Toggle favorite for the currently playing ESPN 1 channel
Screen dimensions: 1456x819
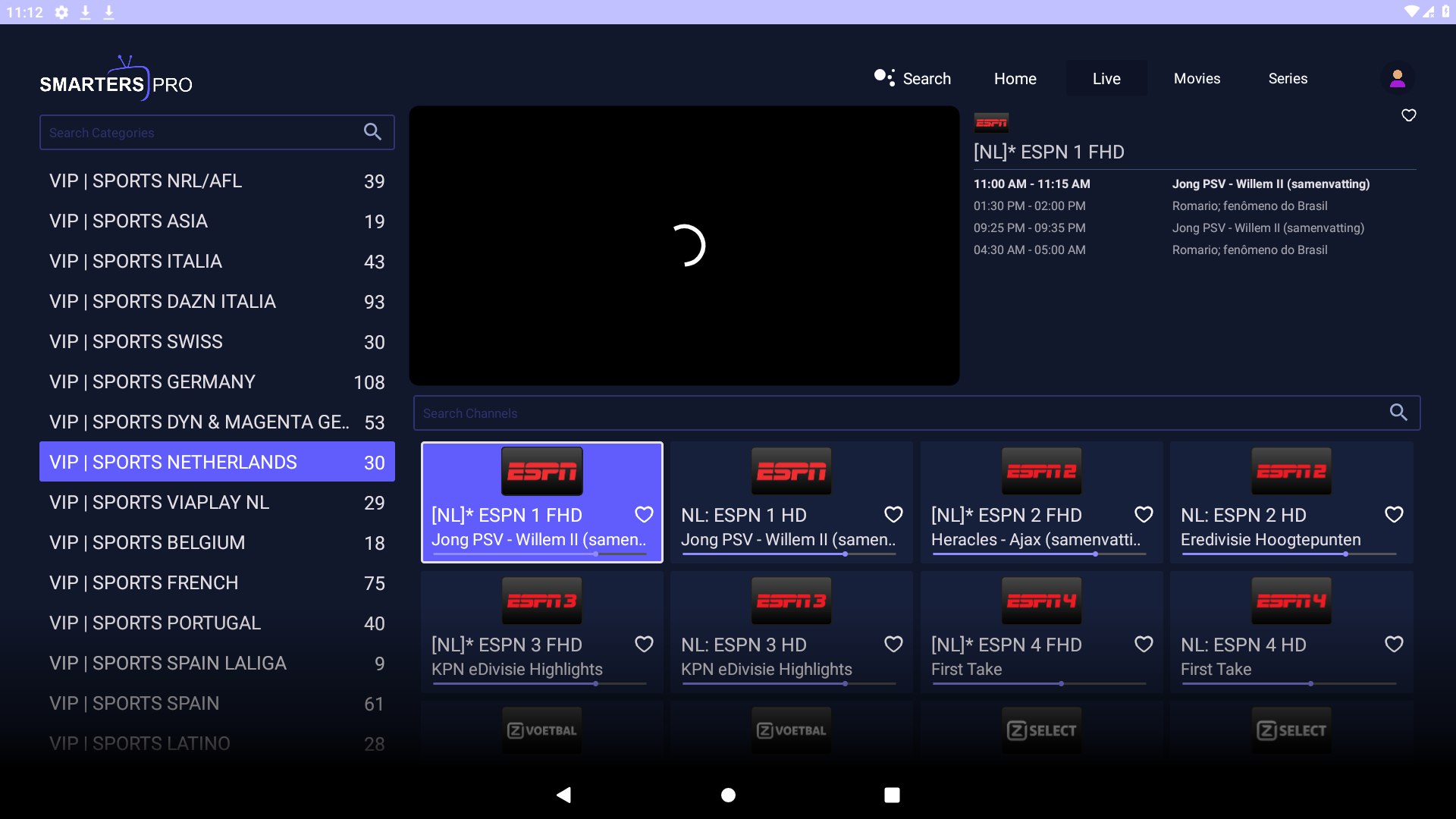click(x=1409, y=115)
